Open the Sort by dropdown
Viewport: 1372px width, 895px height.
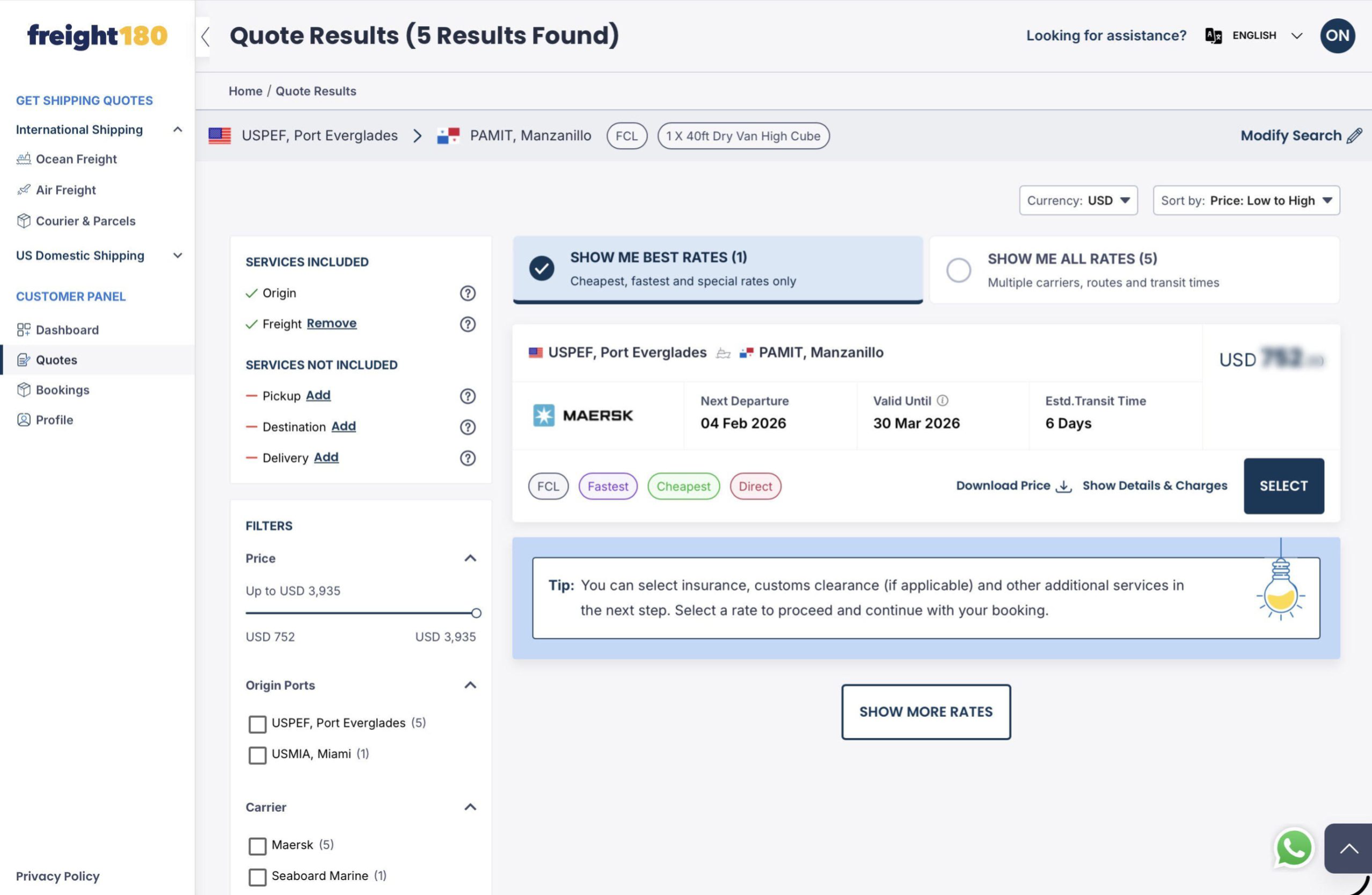[x=1246, y=201]
